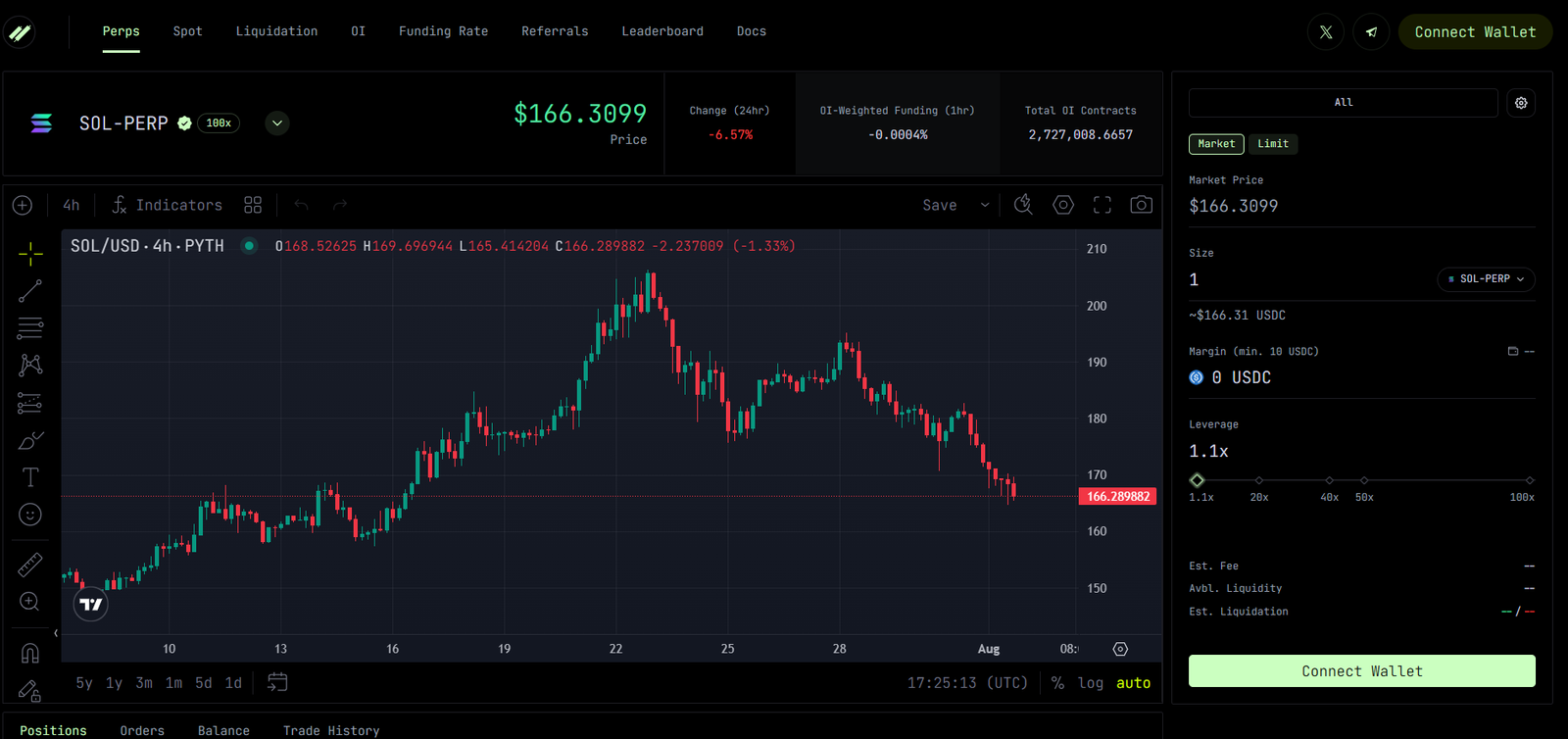Toggle the log scale on chart
The image size is (1568, 739).
tap(1090, 683)
